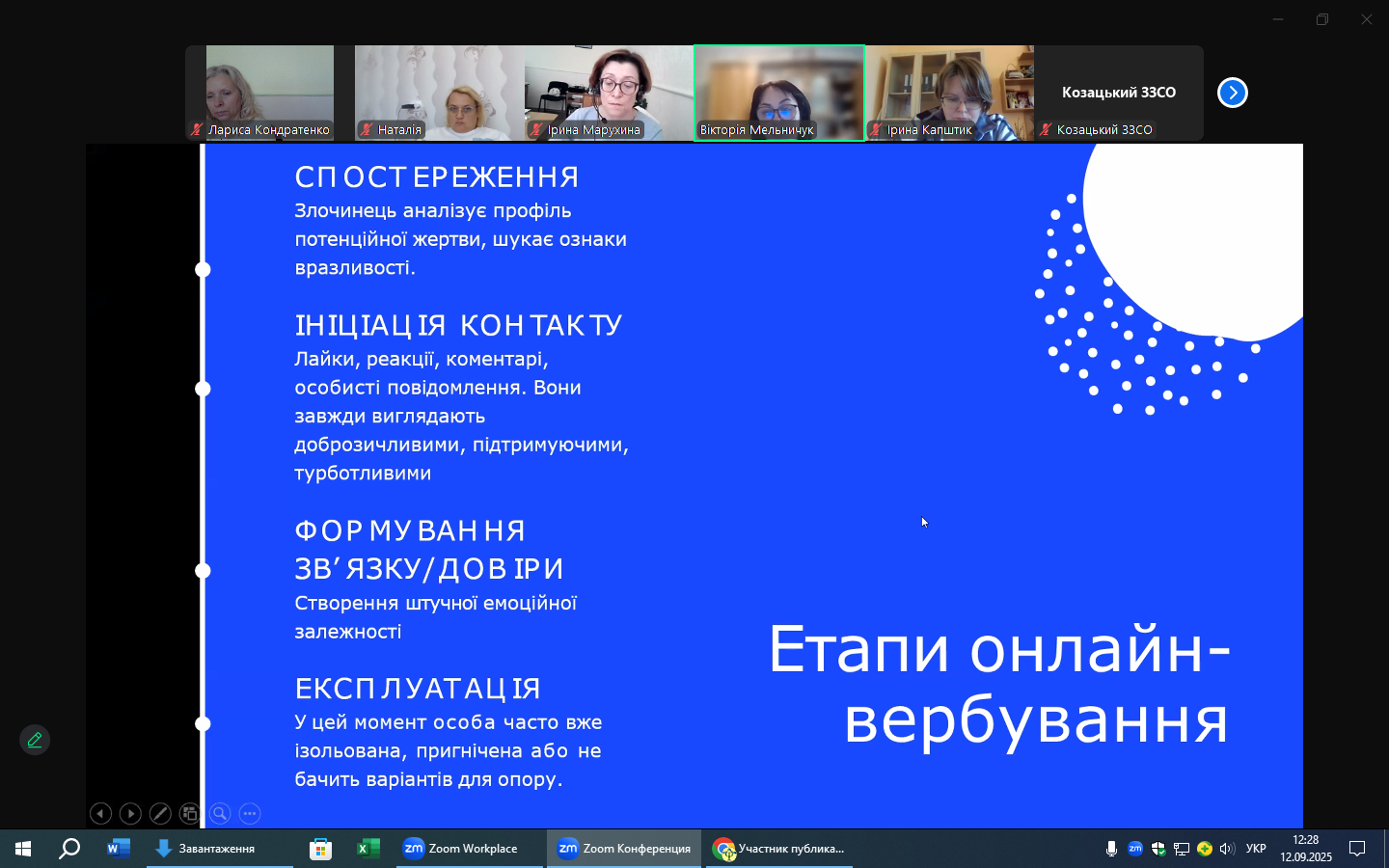Viewport: 1389px width, 868px height.
Task: Open Zoom system tray icon
Action: click(x=1135, y=849)
